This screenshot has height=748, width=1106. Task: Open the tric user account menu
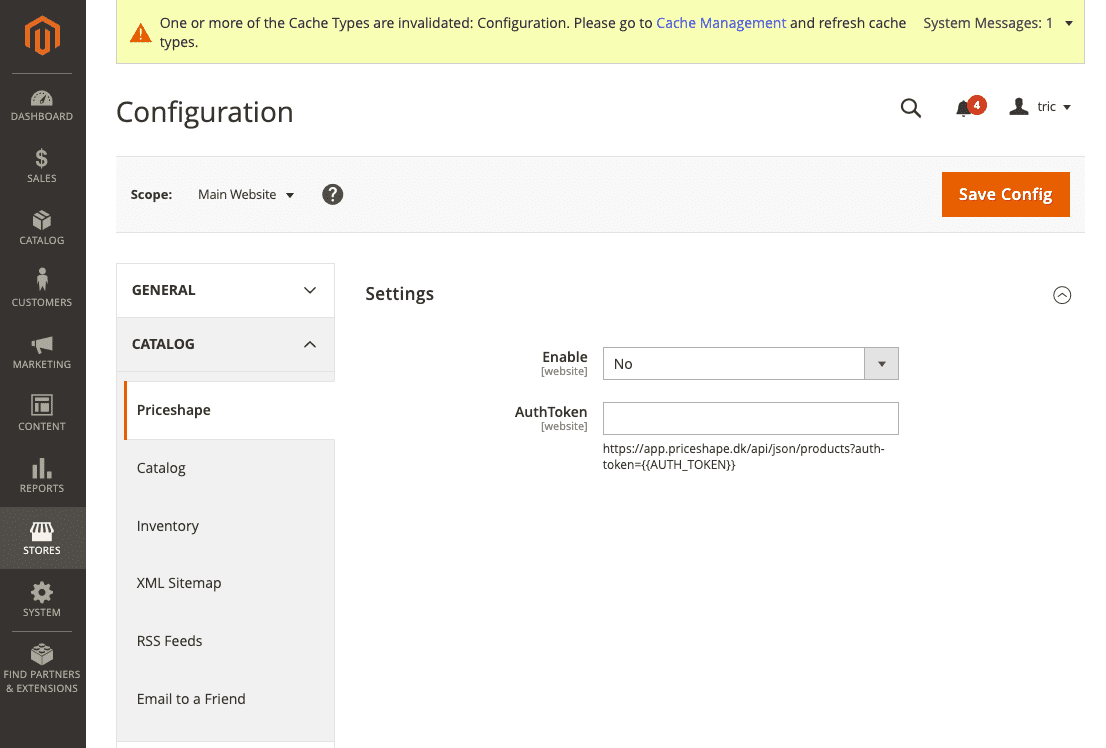1040,107
